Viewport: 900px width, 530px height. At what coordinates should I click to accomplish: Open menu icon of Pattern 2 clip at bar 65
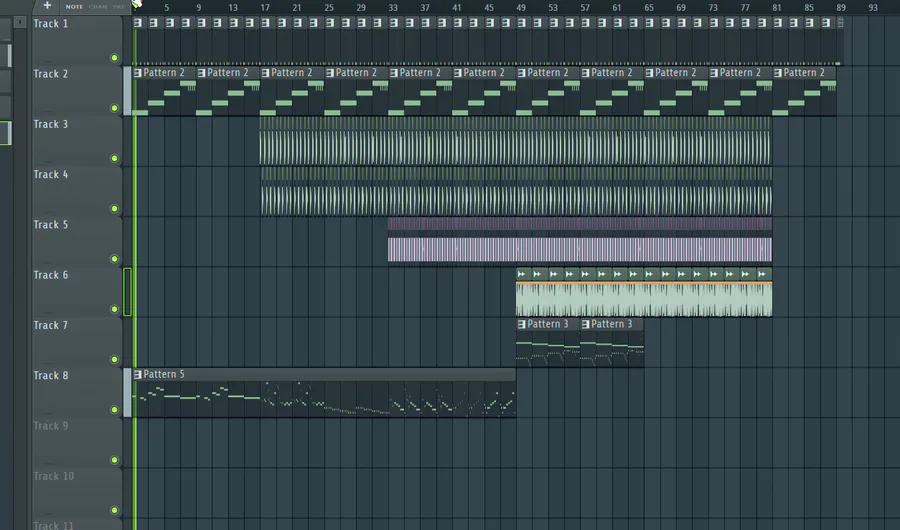point(649,73)
